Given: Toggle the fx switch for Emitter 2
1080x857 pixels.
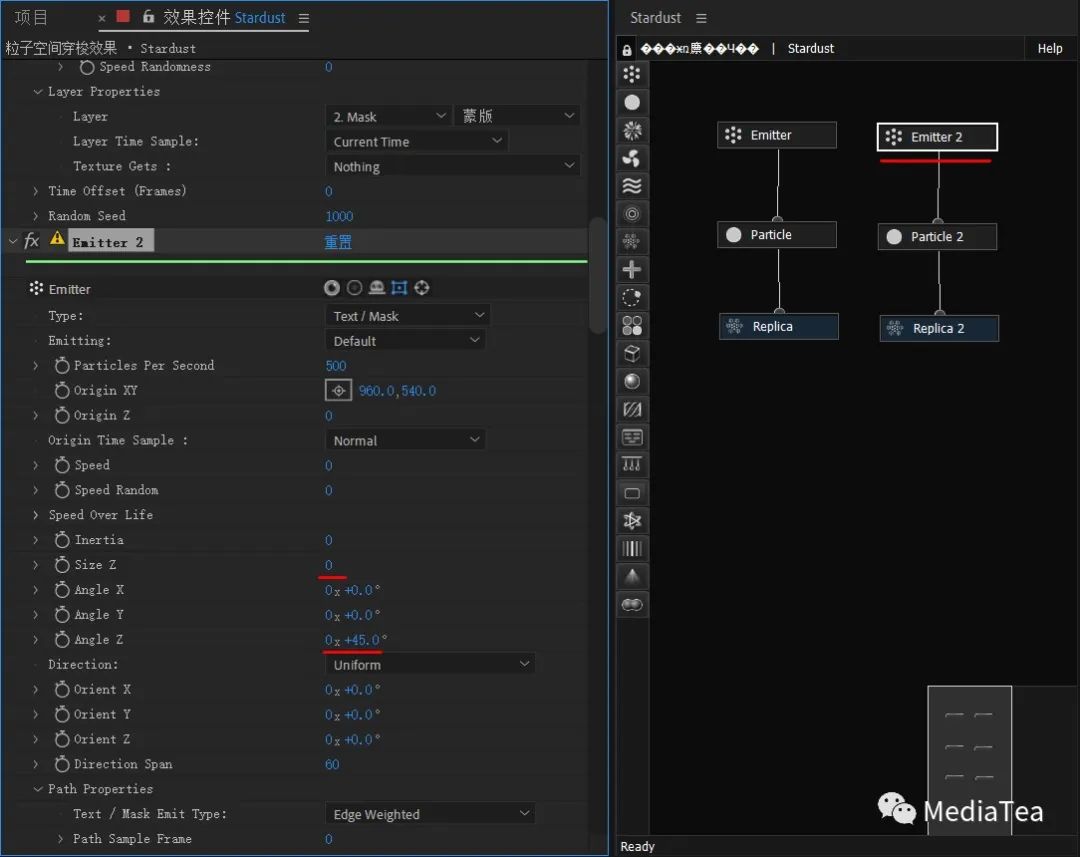Looking at the screenshot, I should [x=32, y=240].
